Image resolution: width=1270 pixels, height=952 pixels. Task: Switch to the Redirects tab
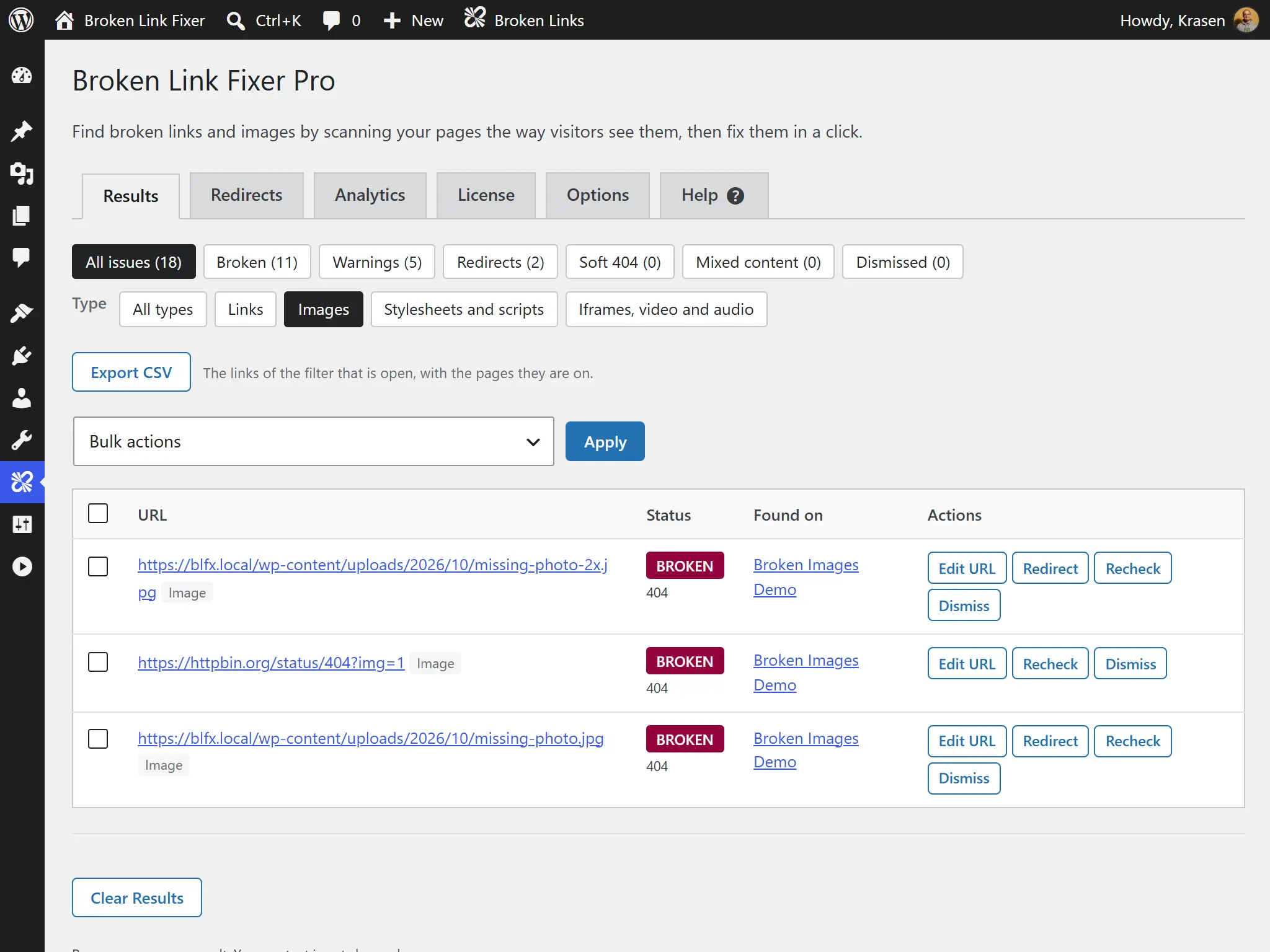pyautogui.click(x=247, y=195)
